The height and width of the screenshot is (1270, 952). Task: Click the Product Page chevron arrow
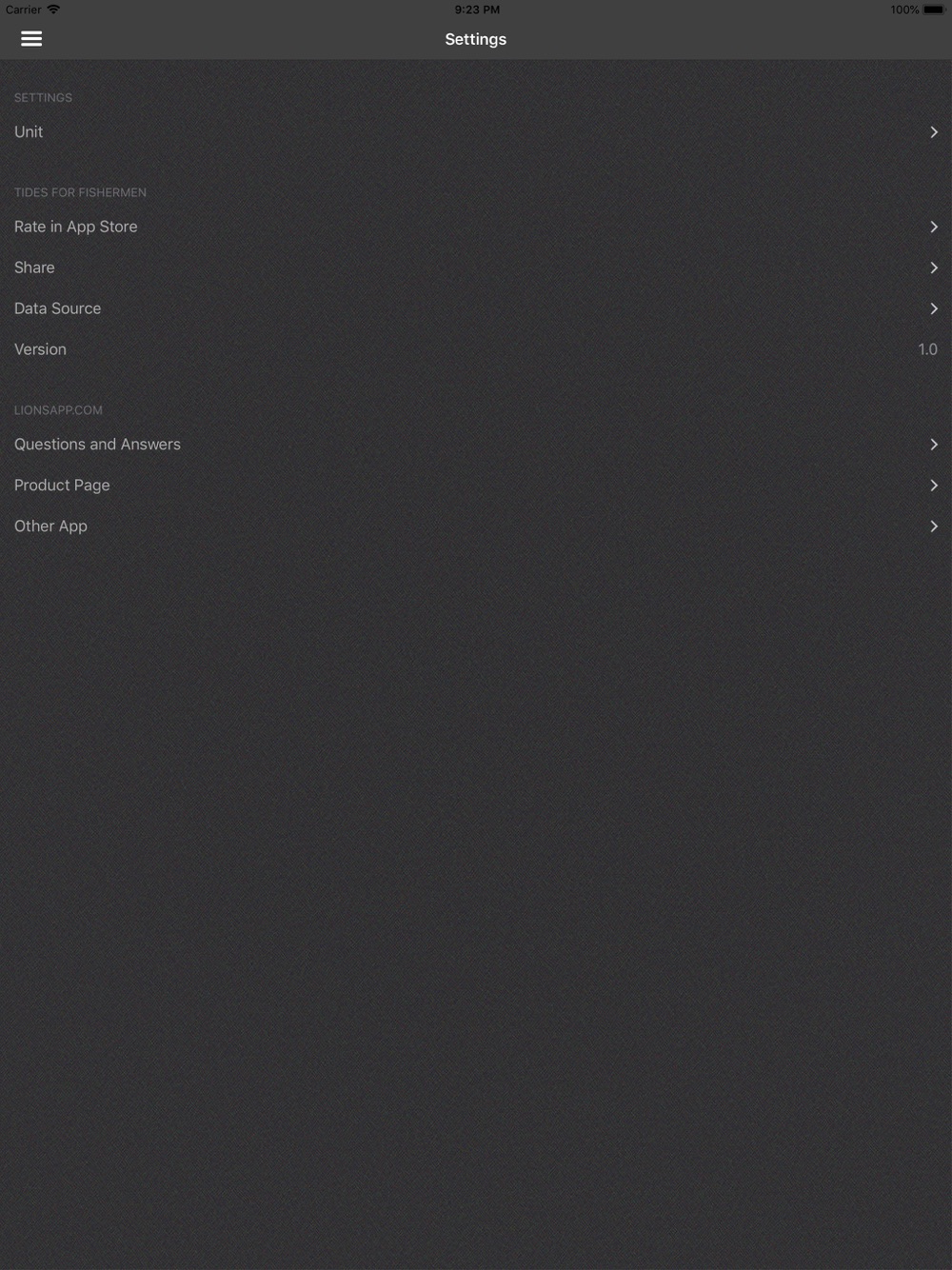click(x=934, y=486)
